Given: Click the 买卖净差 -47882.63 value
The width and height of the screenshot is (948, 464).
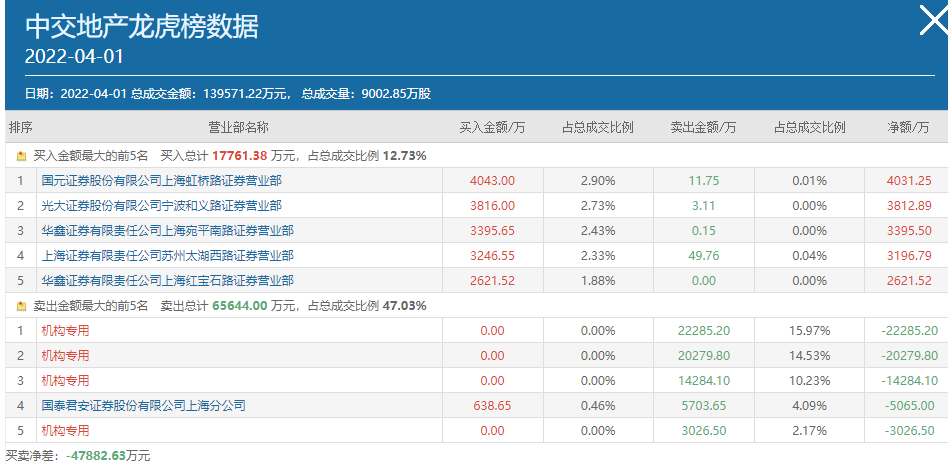Looking at the screenshot, I should click(x=96, y=455).
